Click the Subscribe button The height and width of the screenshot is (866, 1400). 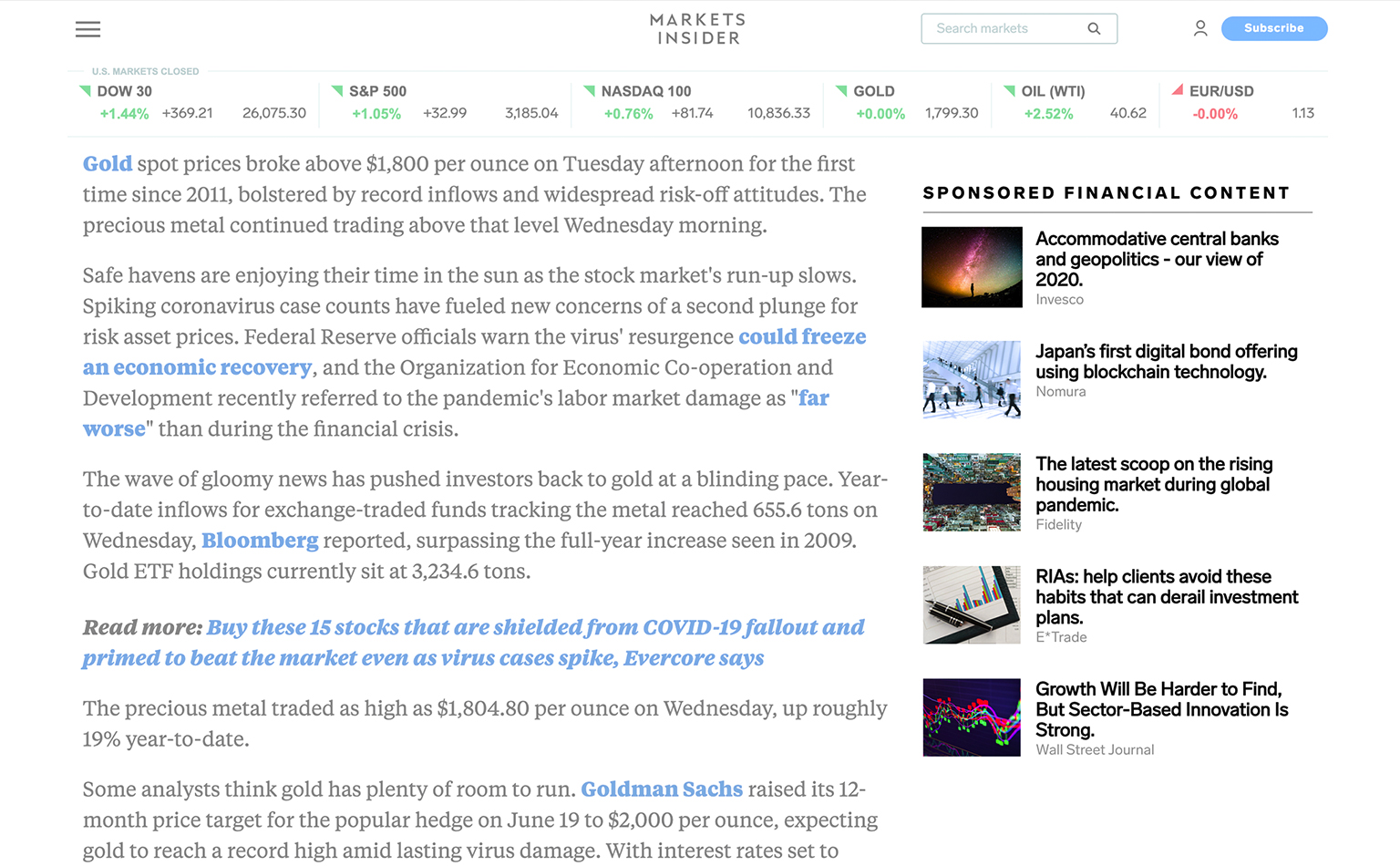pos(1274,28)
